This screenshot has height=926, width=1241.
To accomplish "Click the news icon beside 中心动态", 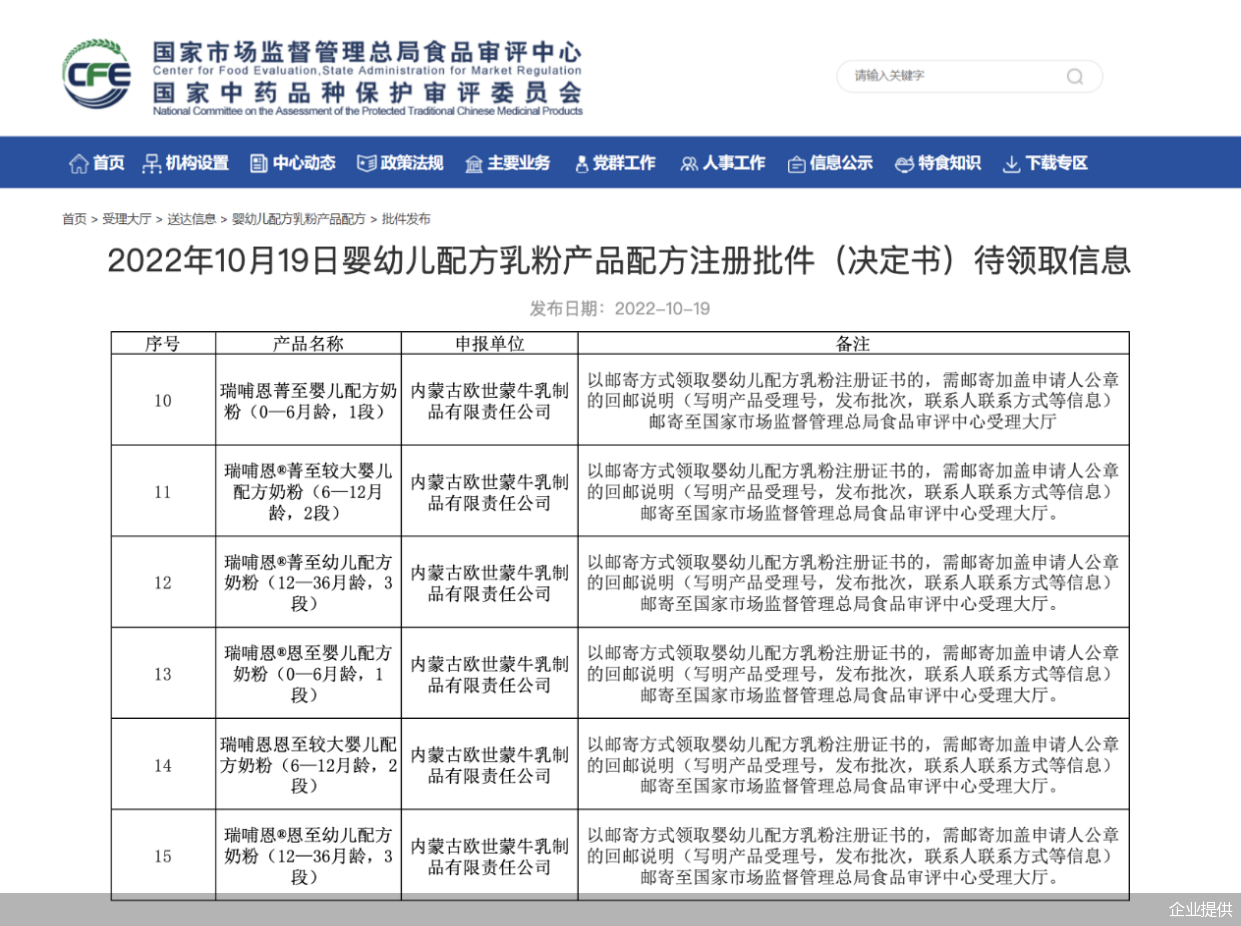I will tap(259, 164).
